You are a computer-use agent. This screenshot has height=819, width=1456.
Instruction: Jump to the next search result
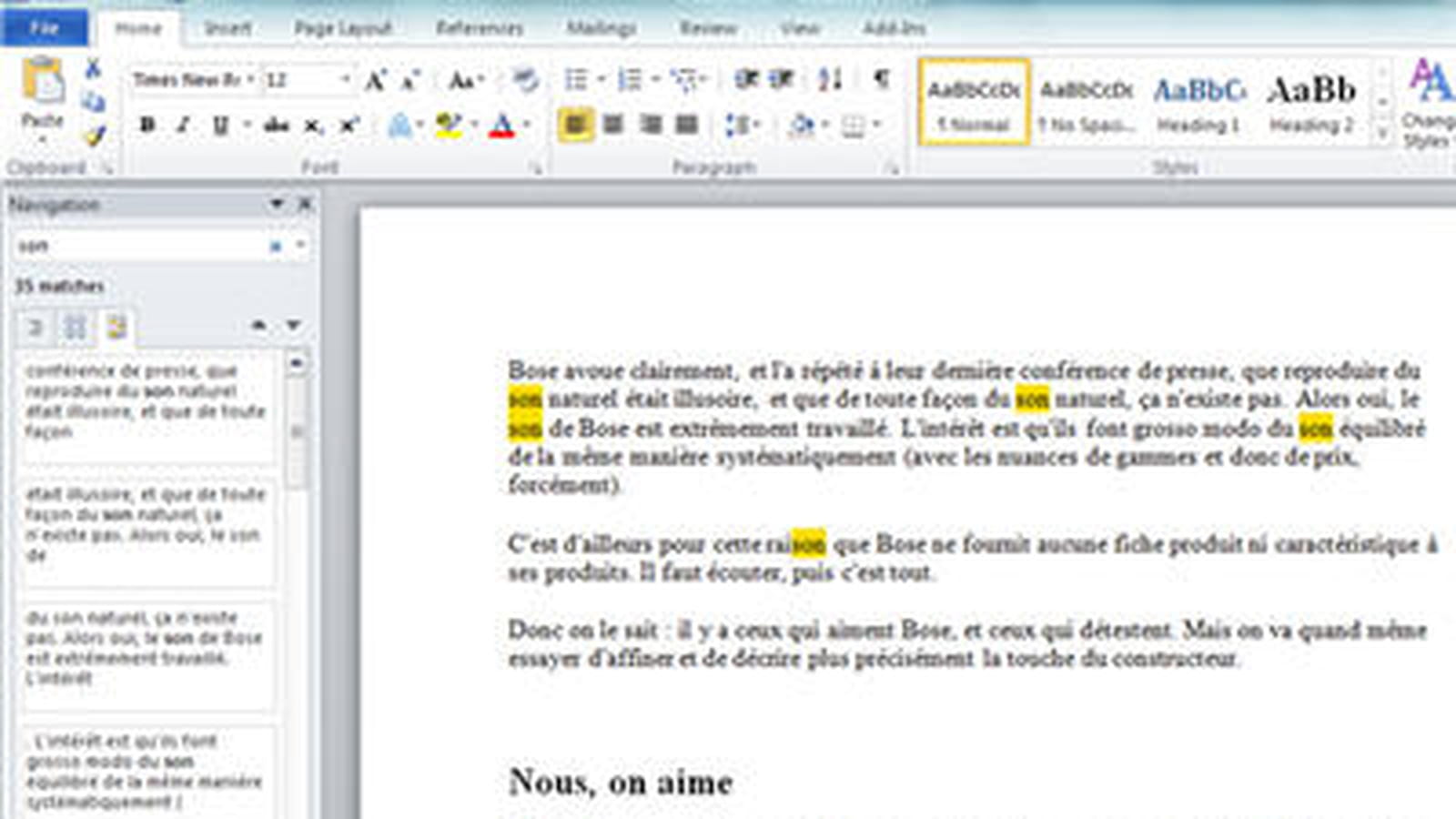coord(293,325)
